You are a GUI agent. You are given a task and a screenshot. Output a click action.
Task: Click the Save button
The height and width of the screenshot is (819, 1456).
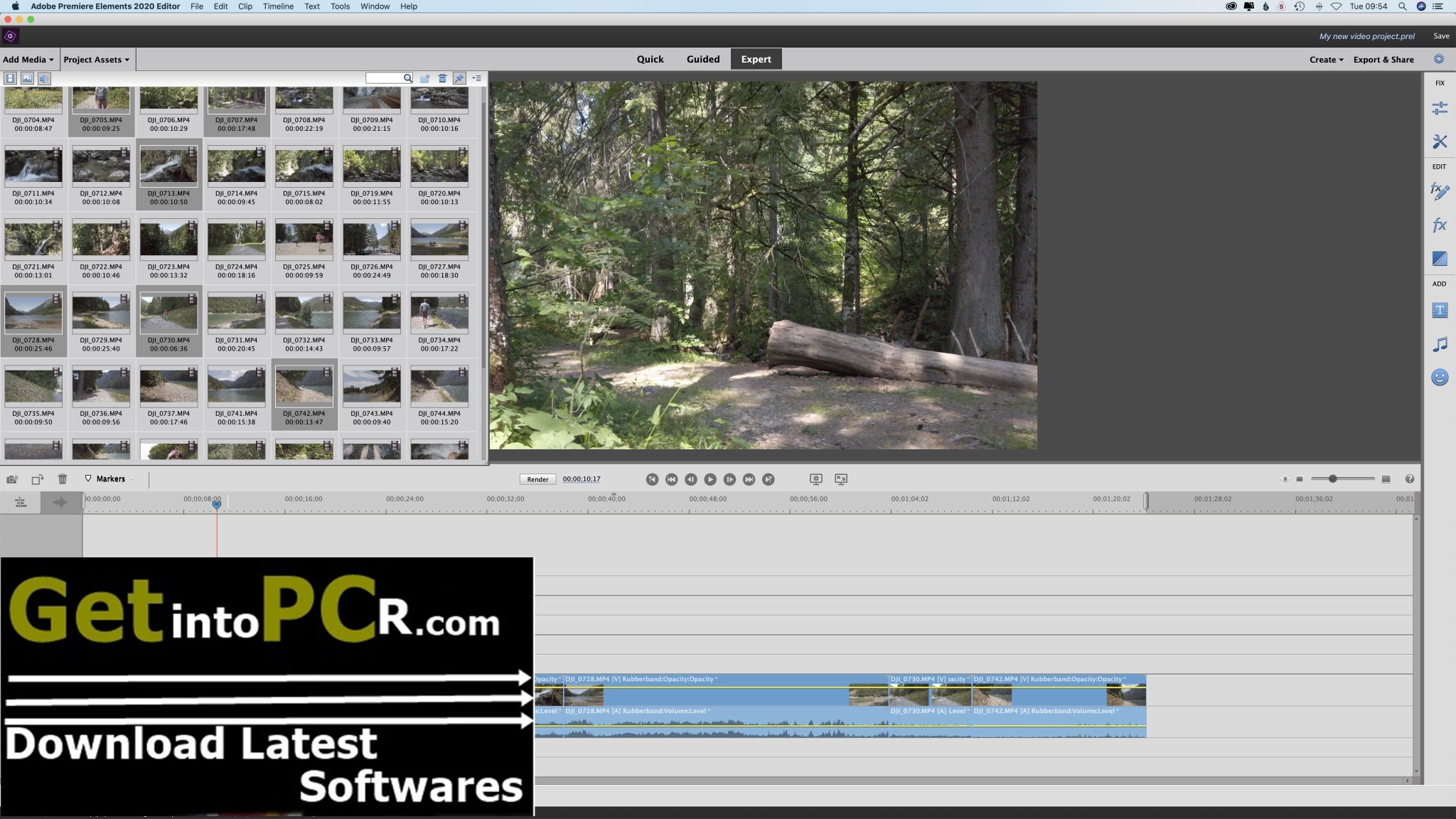(x=1441, y=36)
